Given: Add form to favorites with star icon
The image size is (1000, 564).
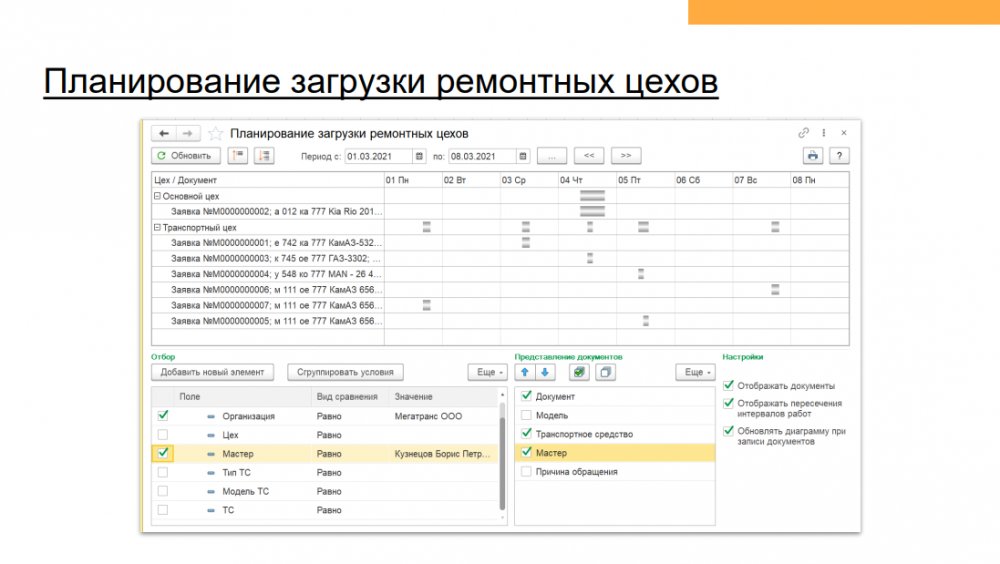Looking at the screenshot, I should coord(216,133).
